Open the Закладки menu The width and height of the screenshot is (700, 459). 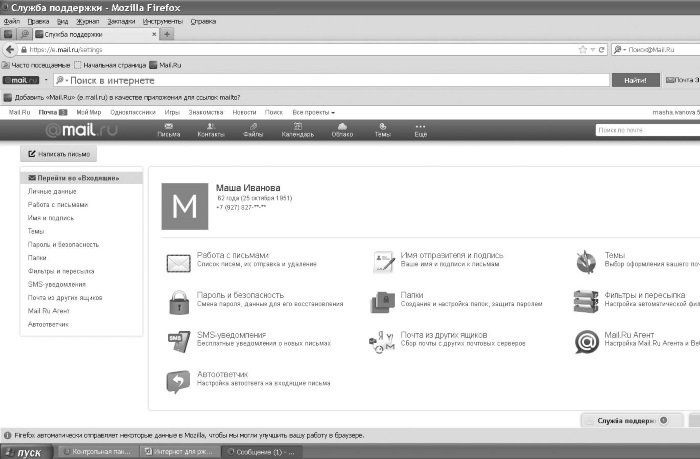point(121,21)
